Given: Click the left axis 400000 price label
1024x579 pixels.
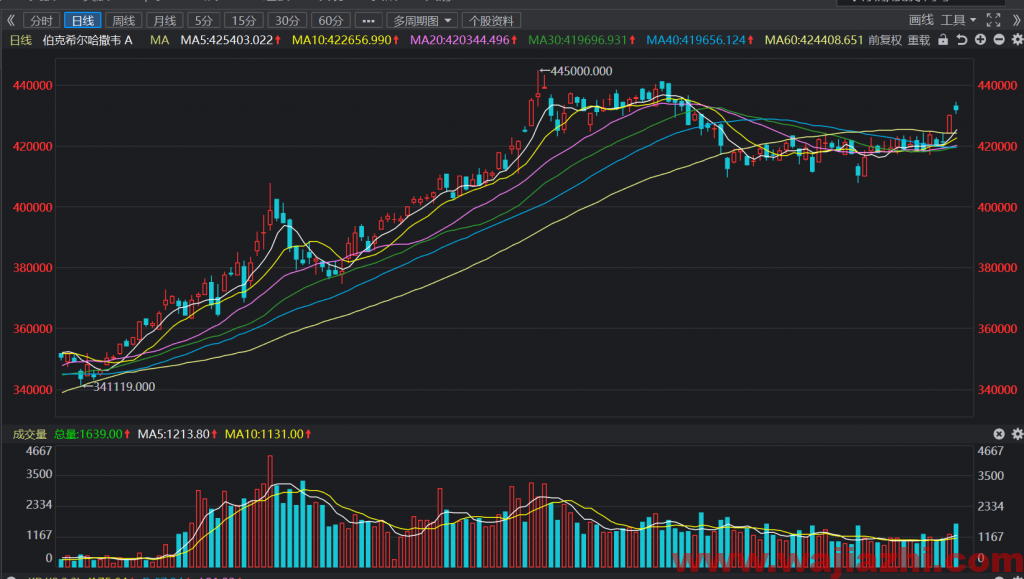Looking at the screenshot, I should (x=33, y=208).
